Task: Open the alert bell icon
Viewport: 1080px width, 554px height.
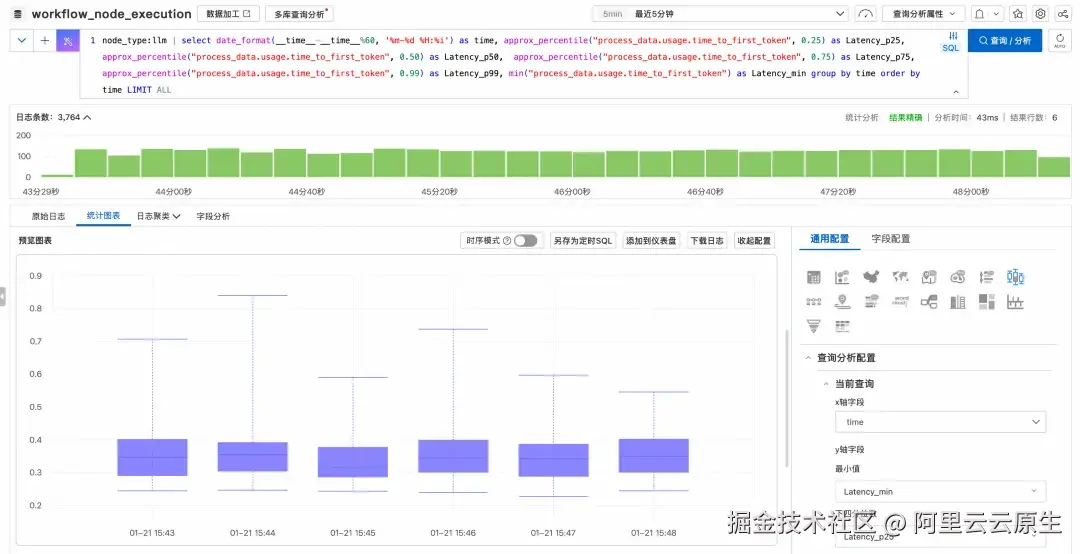Action: pyautogui.click(x=979, y=14)
